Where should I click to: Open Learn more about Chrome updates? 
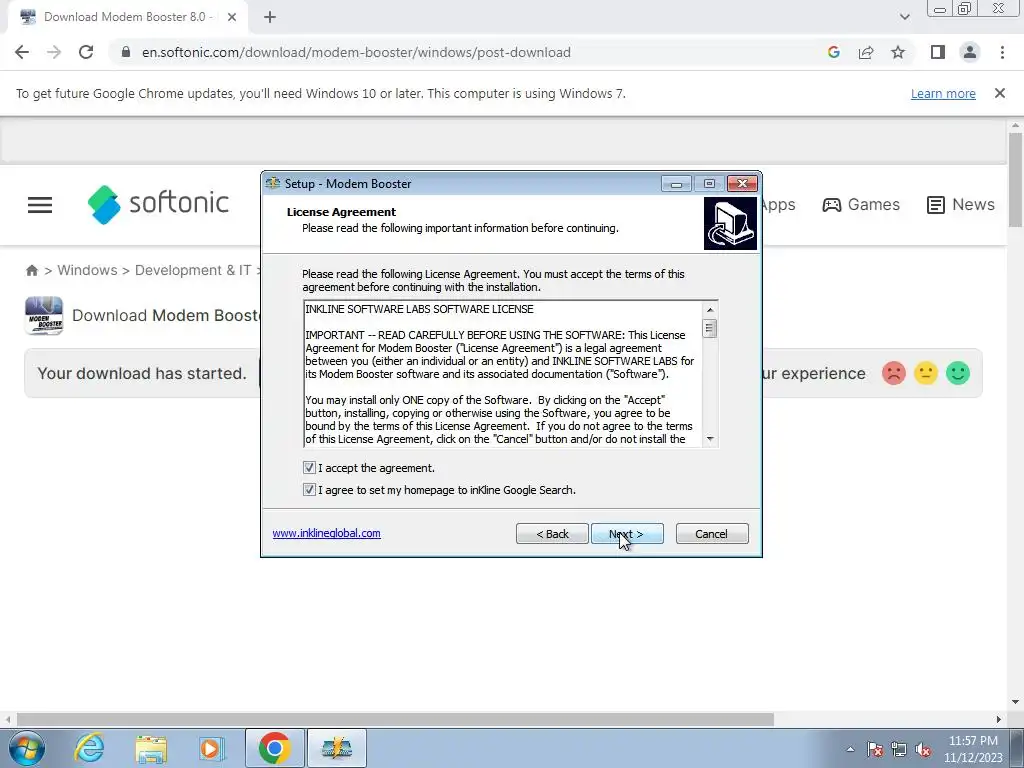(943, 93)
